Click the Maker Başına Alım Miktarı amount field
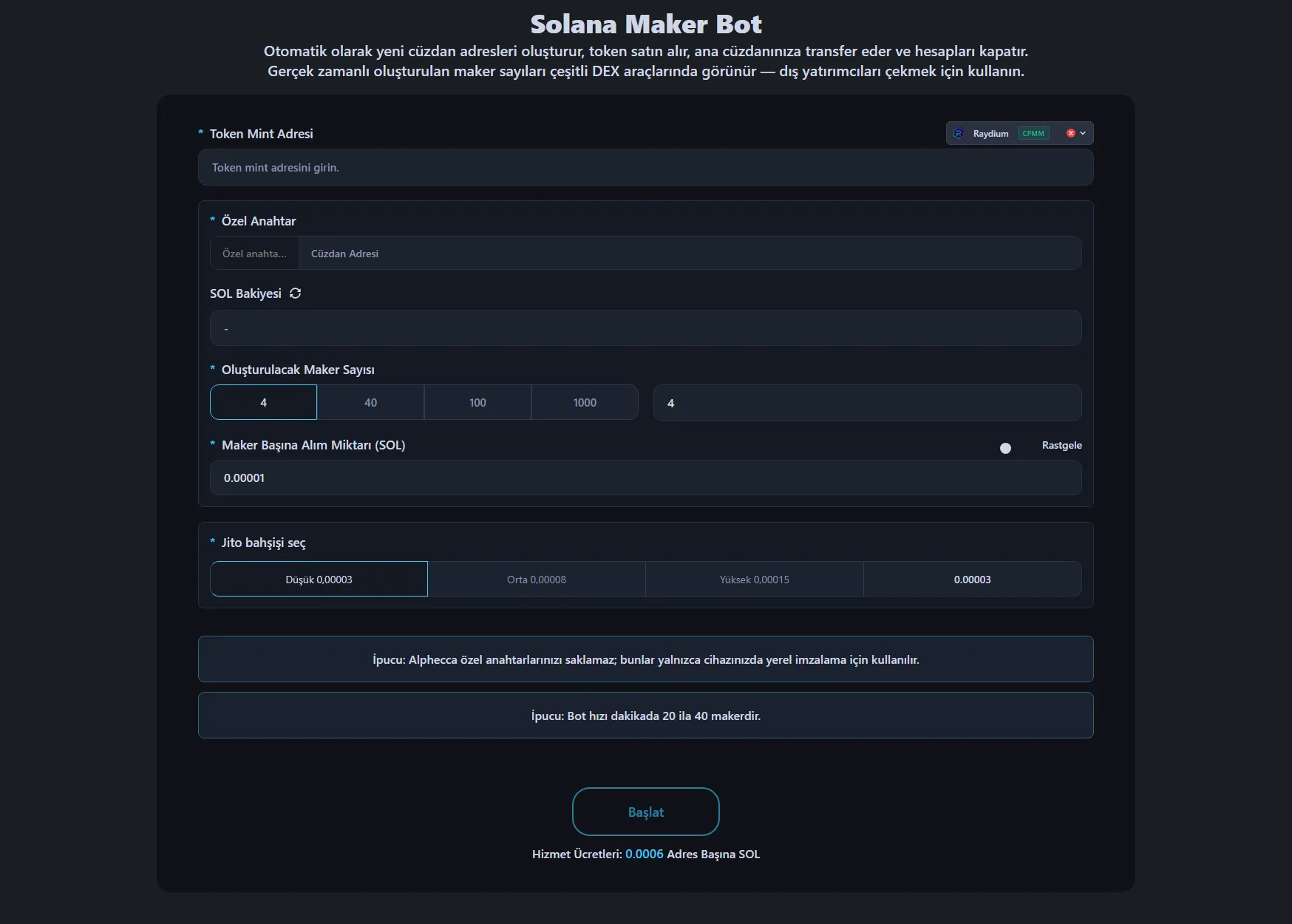The width and height of the screenshot is (1292, 924). coord(645,478)
